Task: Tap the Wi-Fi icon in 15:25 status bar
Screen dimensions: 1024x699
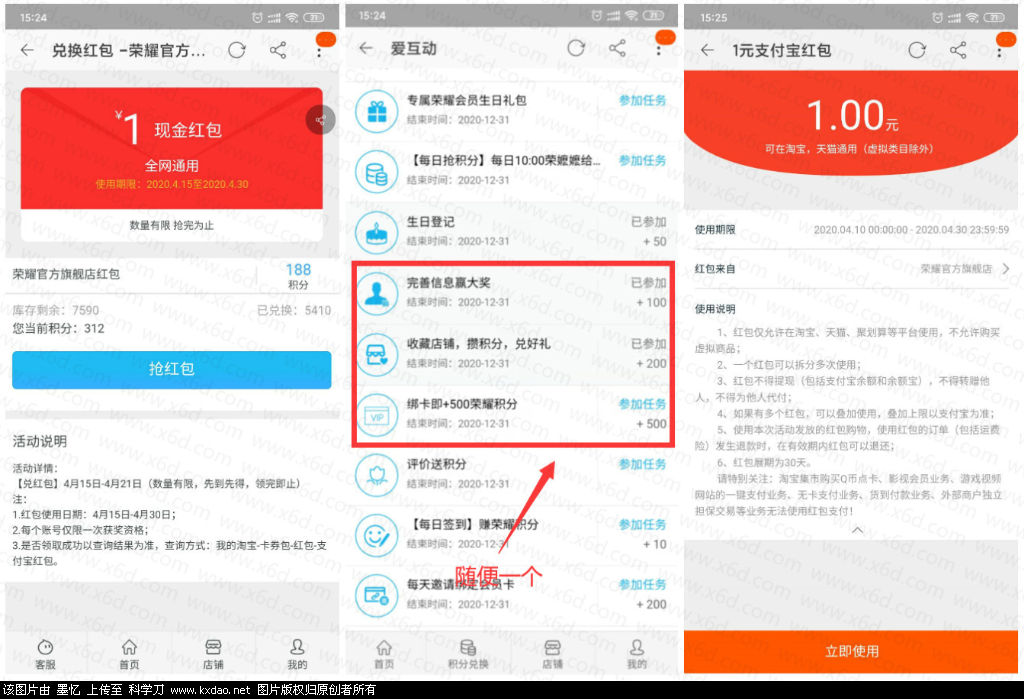Action: coord(972,18)
